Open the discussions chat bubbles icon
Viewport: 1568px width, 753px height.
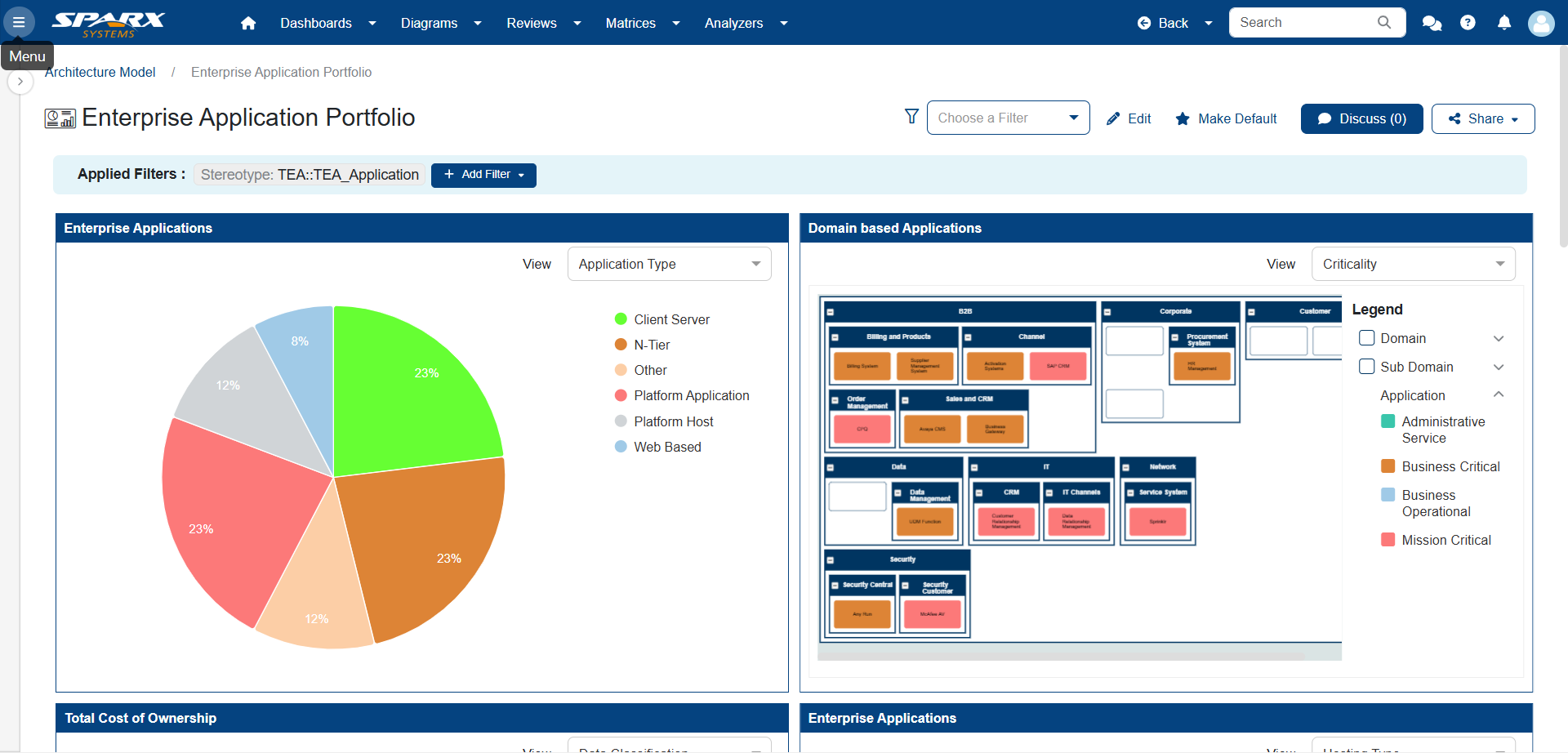coord(1432,23)
